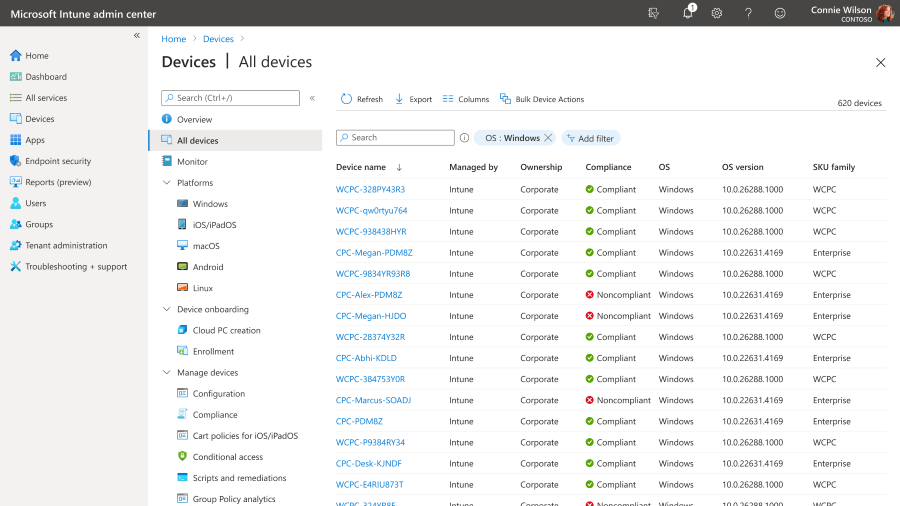Open the feedback smiley icon
The width and height of the screenshot is (900, 506).
779,13
